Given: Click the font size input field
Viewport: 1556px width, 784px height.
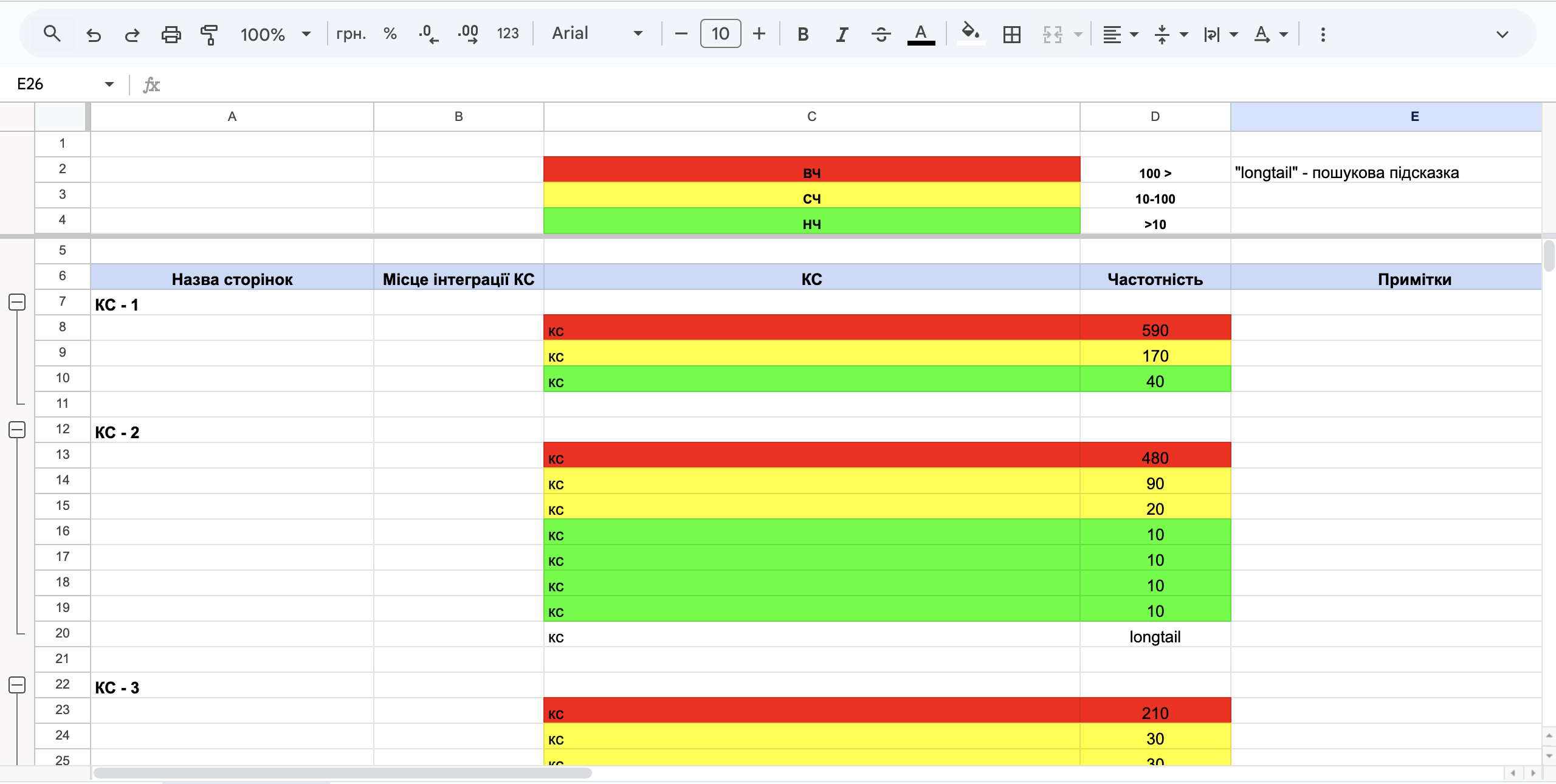Looking at the screenshot, I should pyautogui.click(x=720, y=33).
